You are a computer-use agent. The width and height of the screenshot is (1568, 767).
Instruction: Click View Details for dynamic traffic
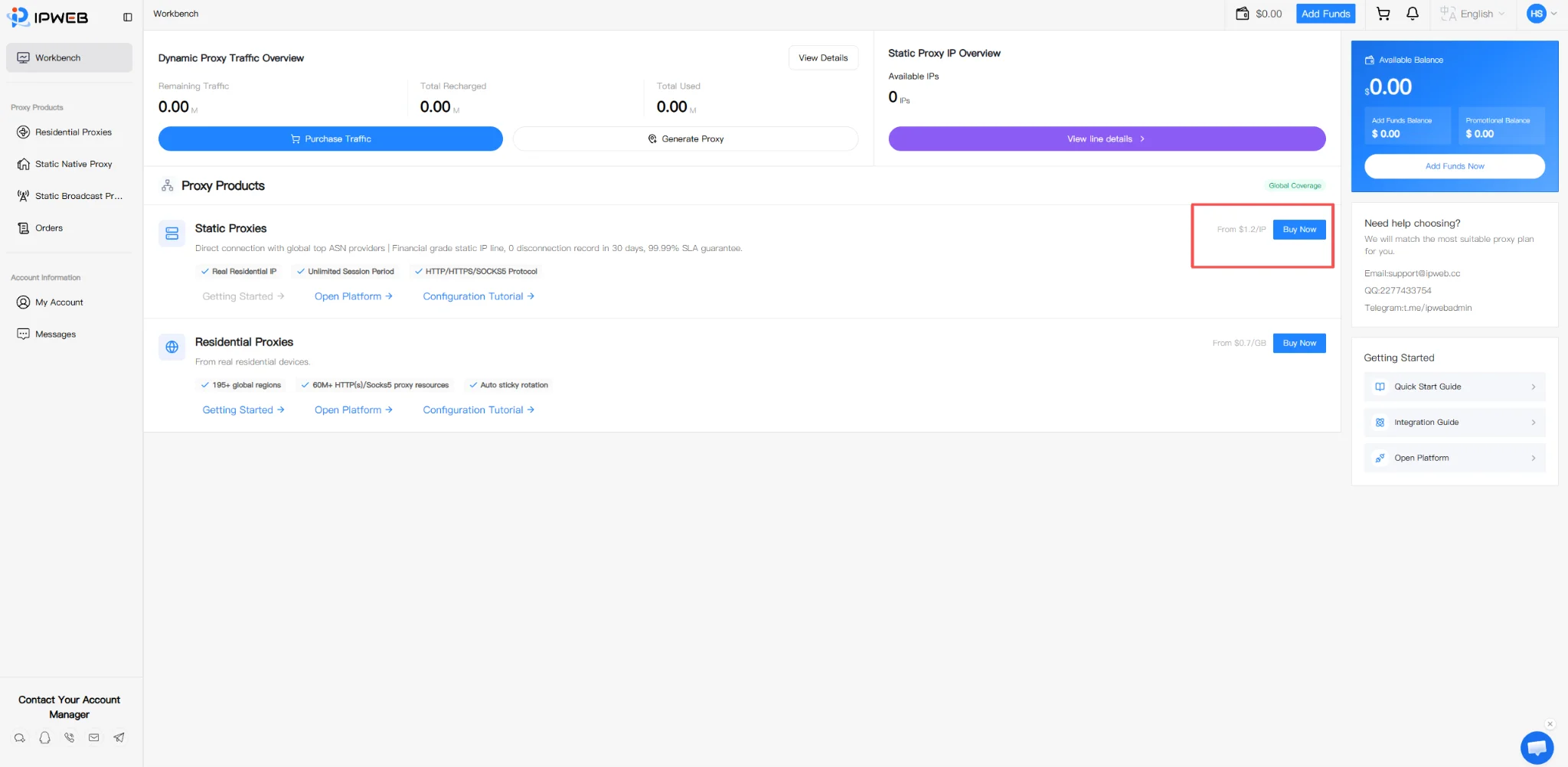click(x=823, y=57)
